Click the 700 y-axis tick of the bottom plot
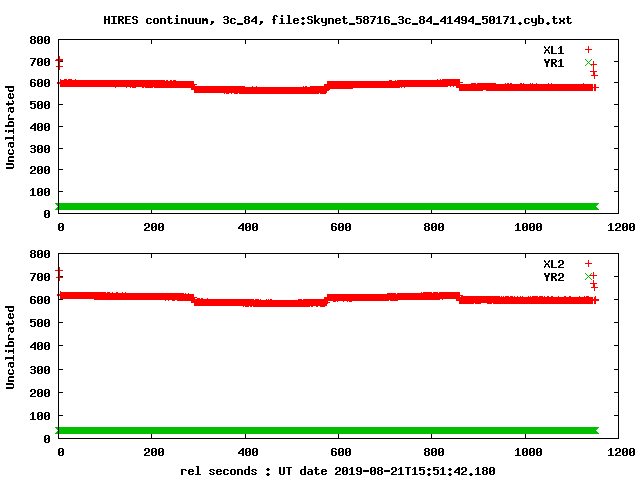The image size is (640, 480). coord(40,277)
